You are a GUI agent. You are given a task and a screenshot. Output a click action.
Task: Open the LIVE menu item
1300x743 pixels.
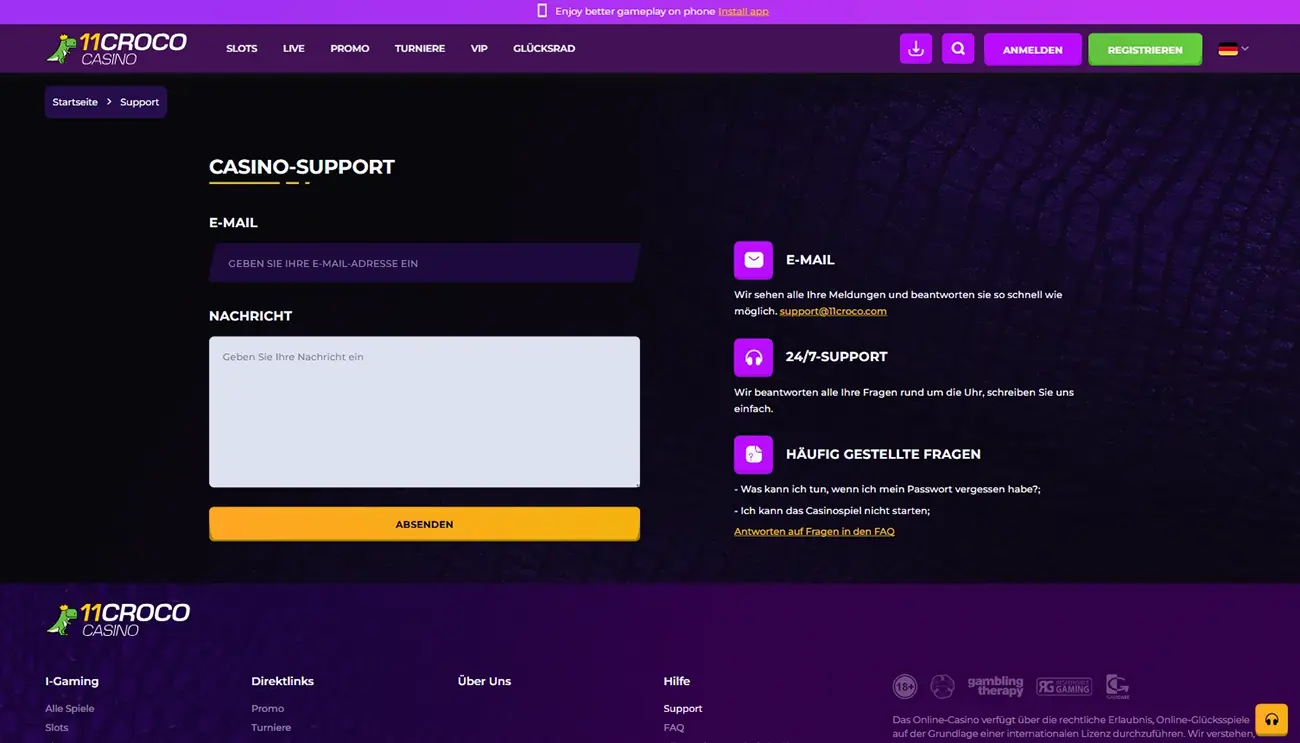tap(293, 48)
